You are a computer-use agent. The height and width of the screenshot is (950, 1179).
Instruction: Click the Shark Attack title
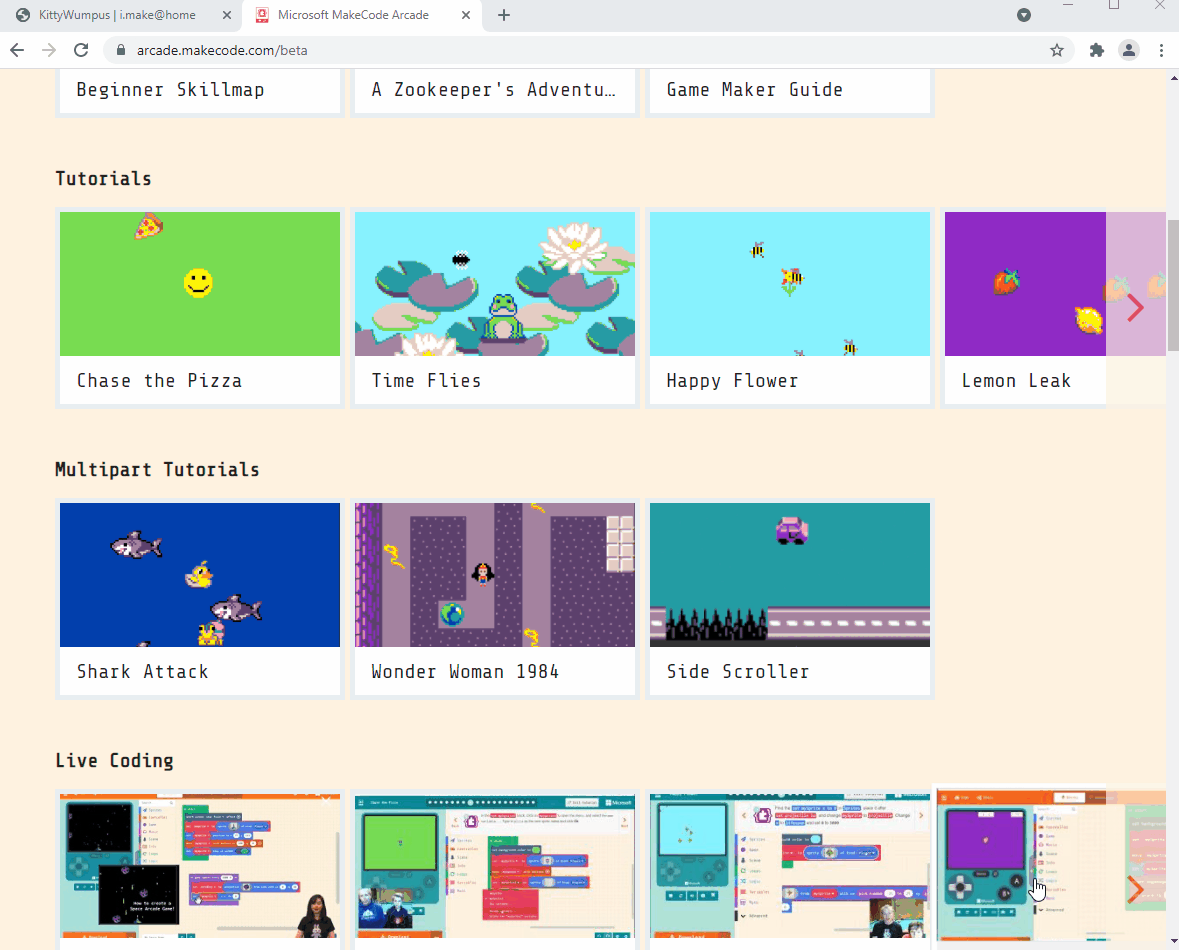(x=142, y=672)
